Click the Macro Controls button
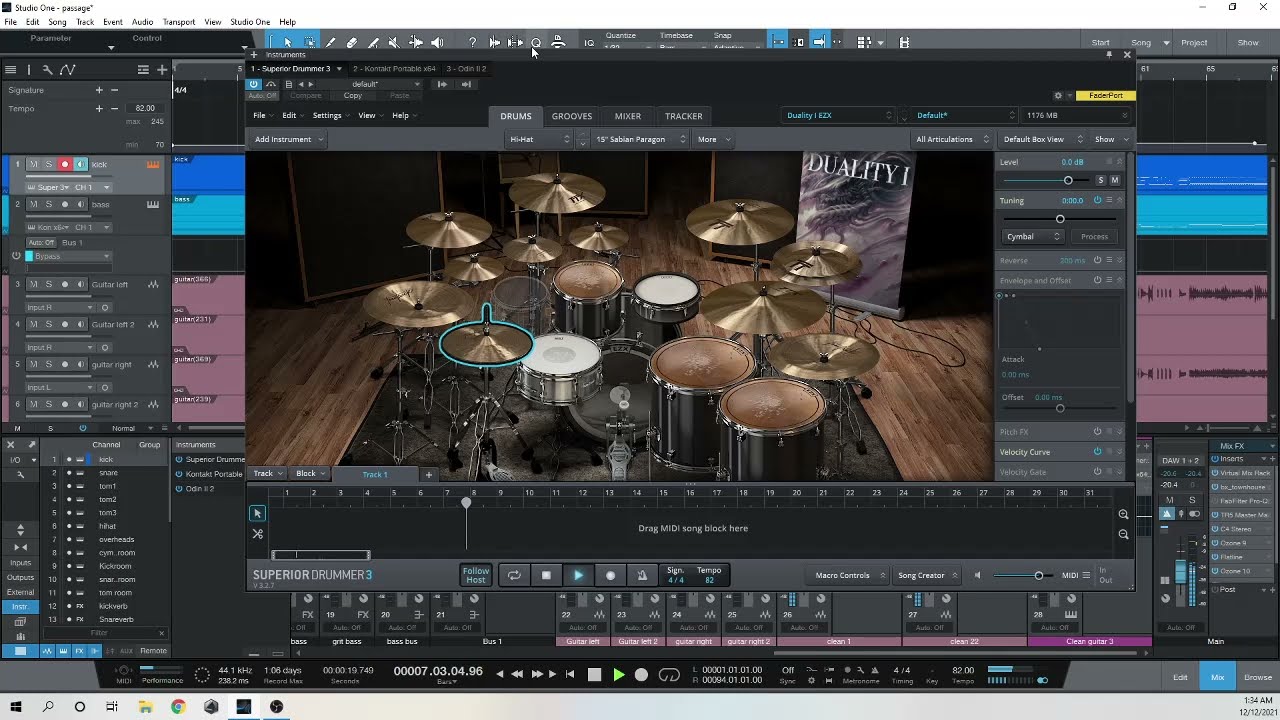This screenshot has width=1280, height=720. click(x=848, y=575)
